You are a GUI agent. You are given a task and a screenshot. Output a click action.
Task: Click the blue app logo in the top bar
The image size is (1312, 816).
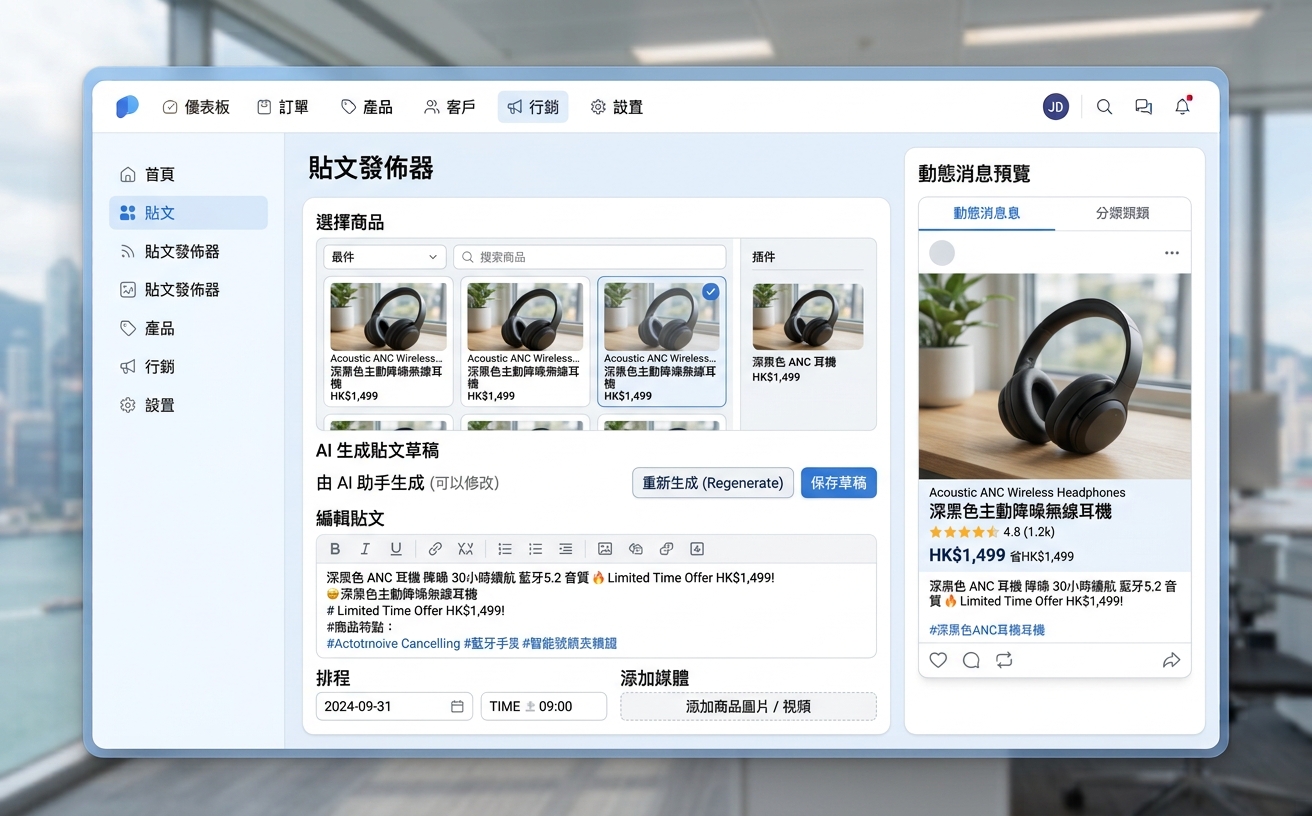tap(127, 106)
